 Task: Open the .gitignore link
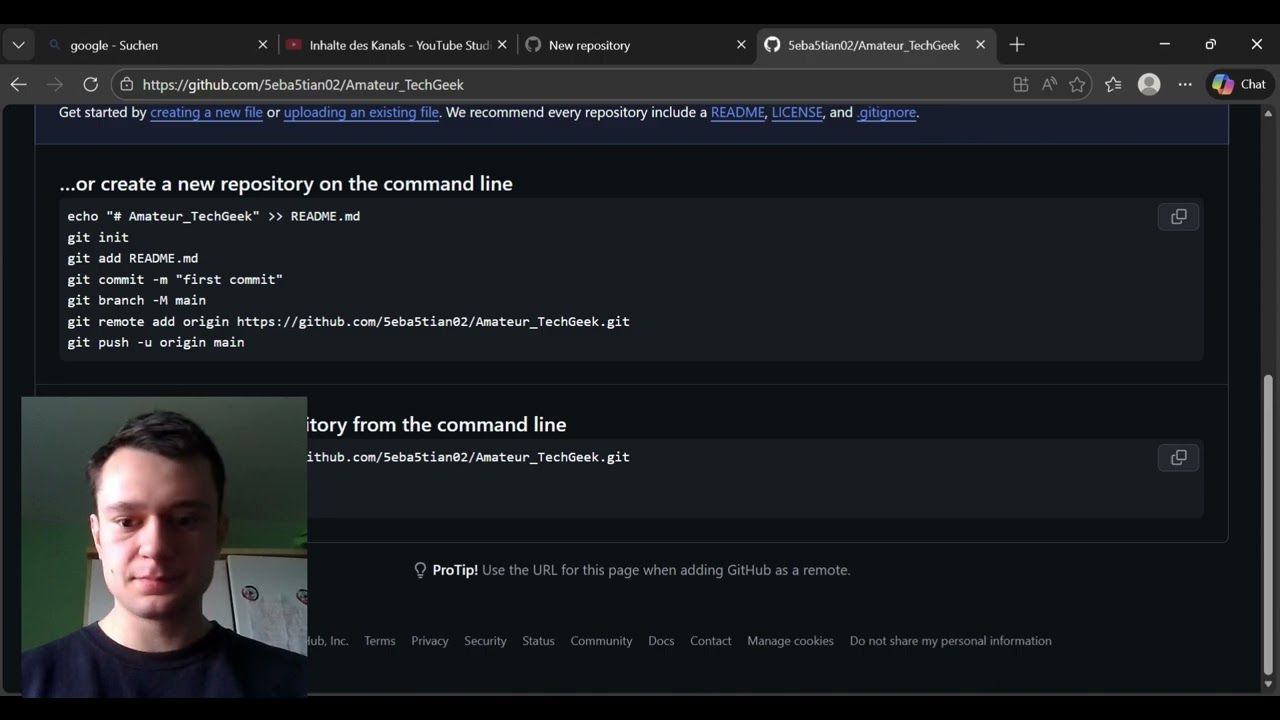tap(886, 112)
